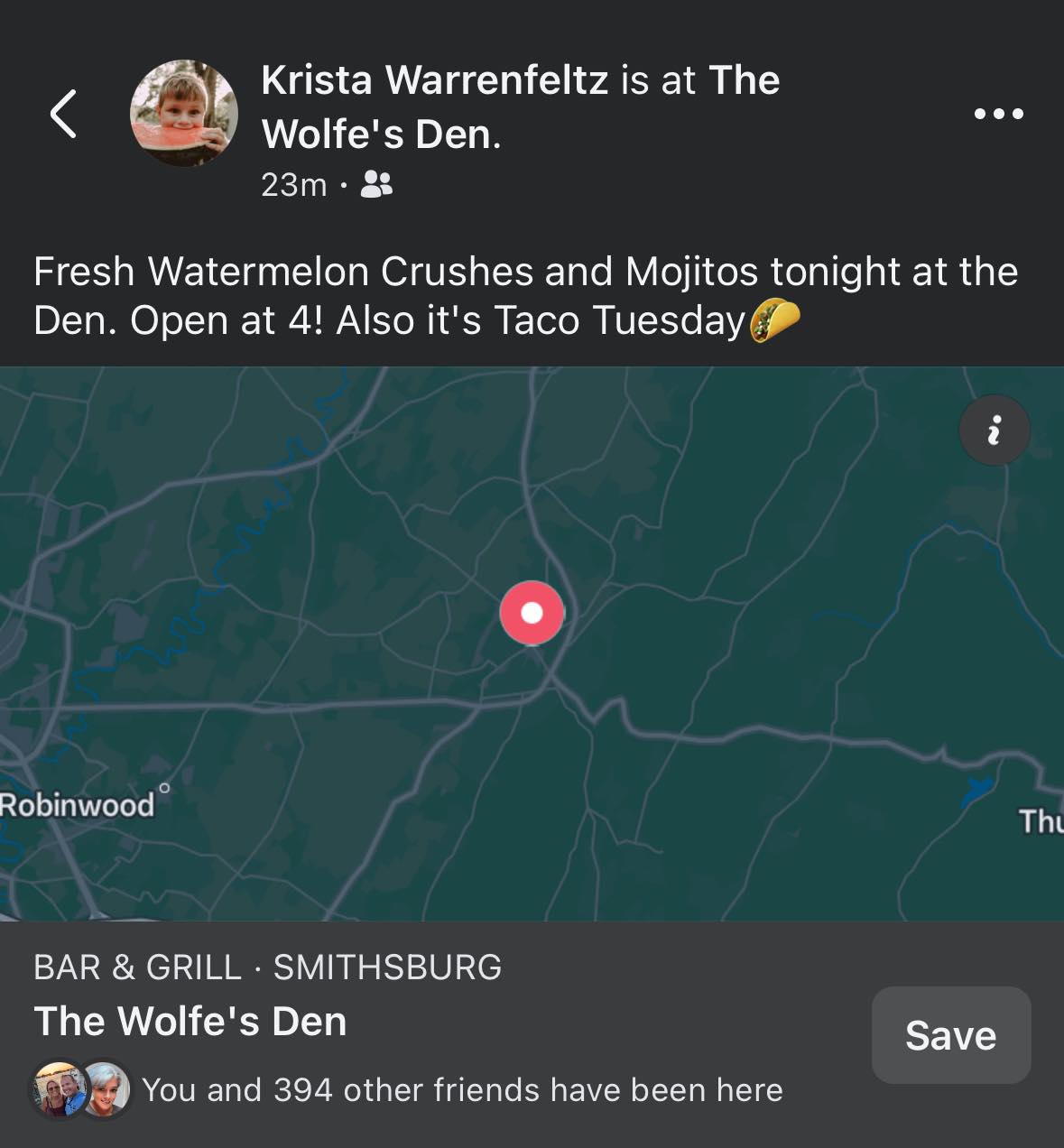Screen dimensions: 1064x1148
Task: Open The Wolfe's Den link in header
Action: (521, 107)
